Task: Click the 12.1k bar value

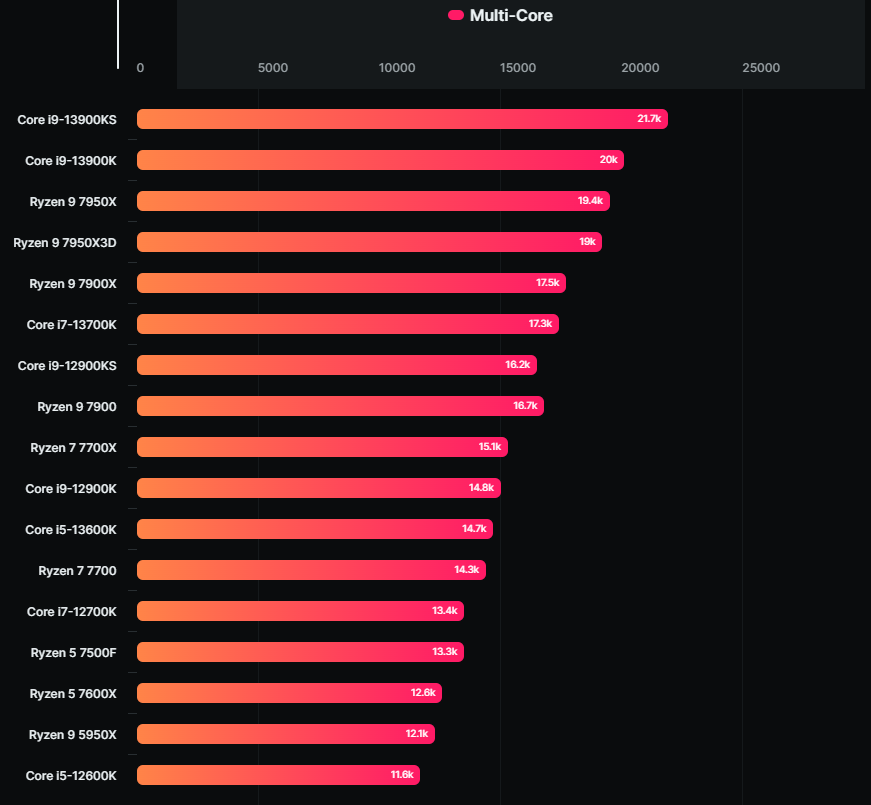Action: [x=417, y=734]
